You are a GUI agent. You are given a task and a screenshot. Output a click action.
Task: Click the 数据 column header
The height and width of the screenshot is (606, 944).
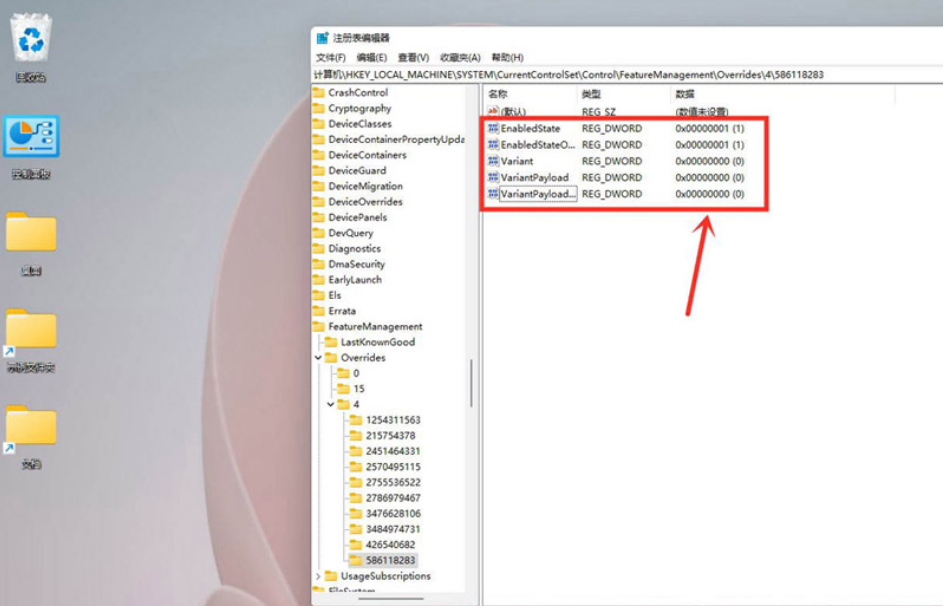tap(685, 94)
